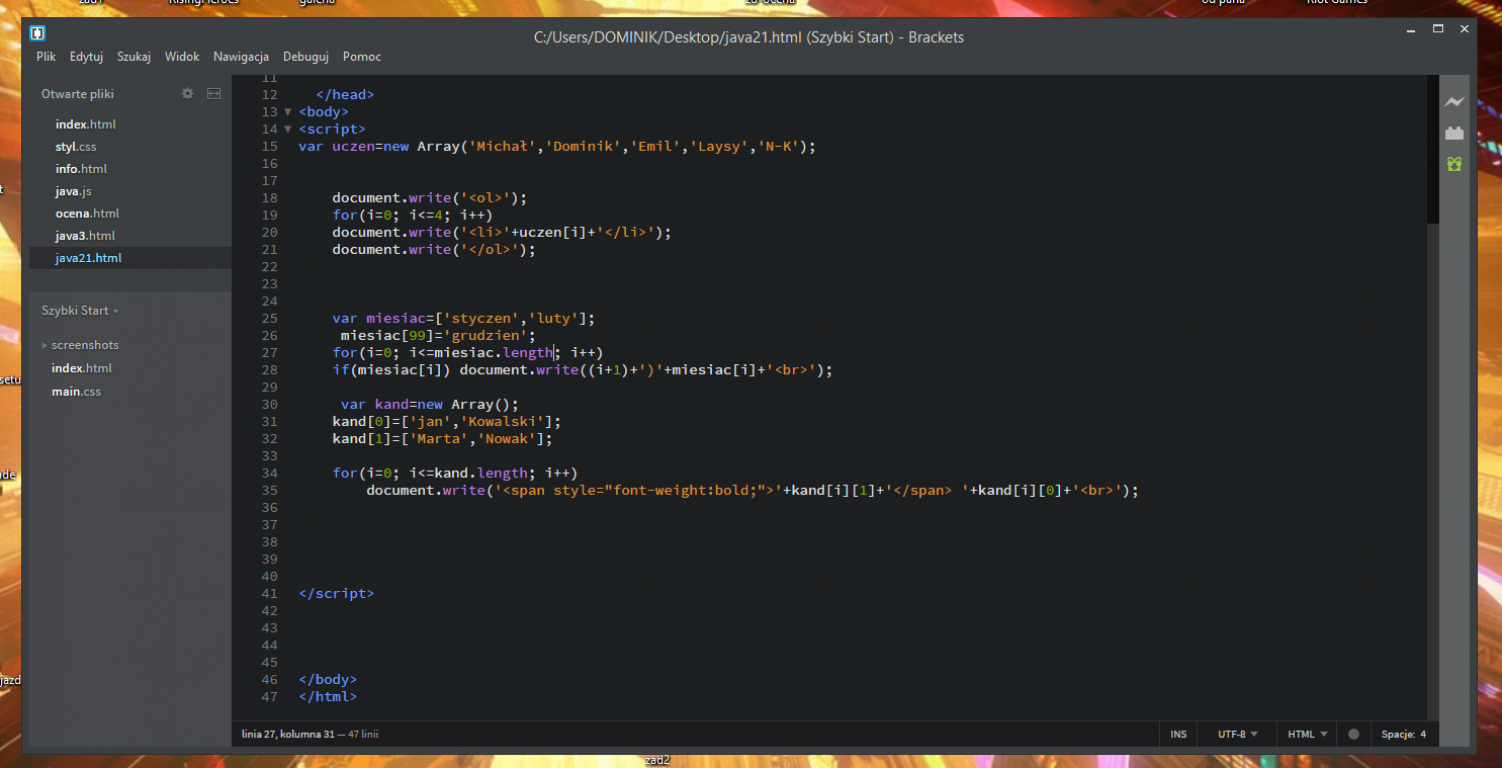The image size is (1502, 768).
Task: Click the 'grudzien' string on line 26
Action: (487, 335)
